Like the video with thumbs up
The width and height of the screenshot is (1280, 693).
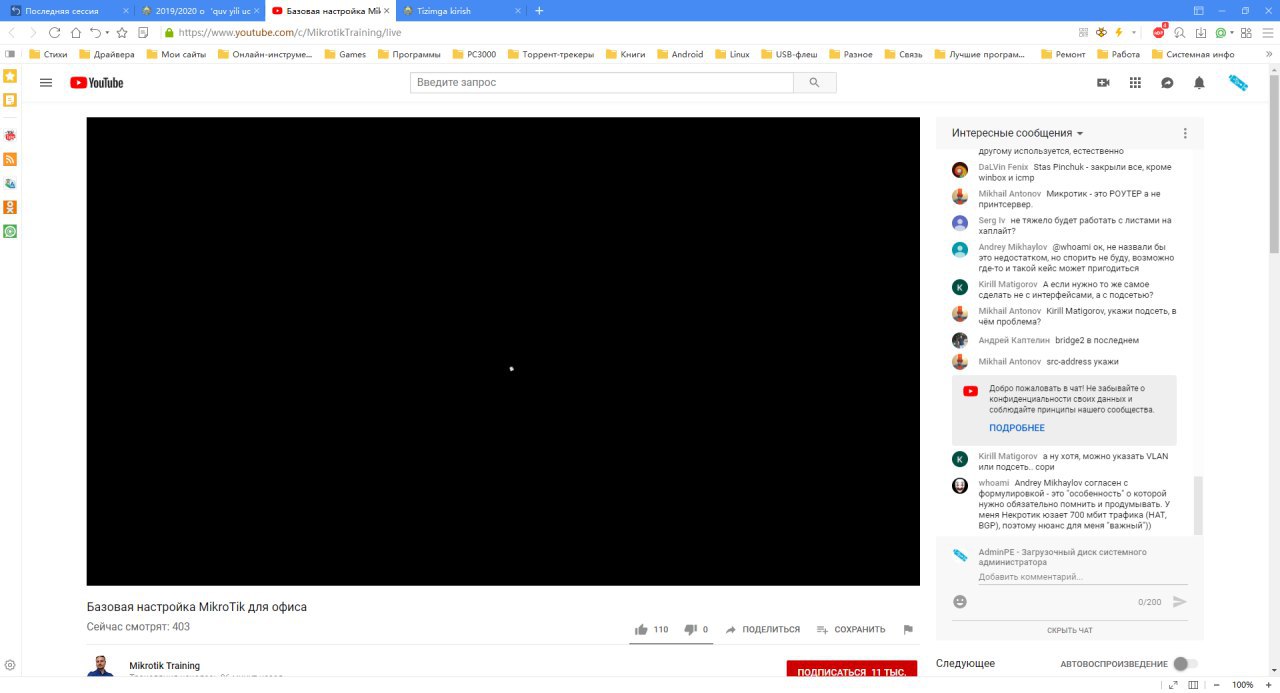click(641, 629)
